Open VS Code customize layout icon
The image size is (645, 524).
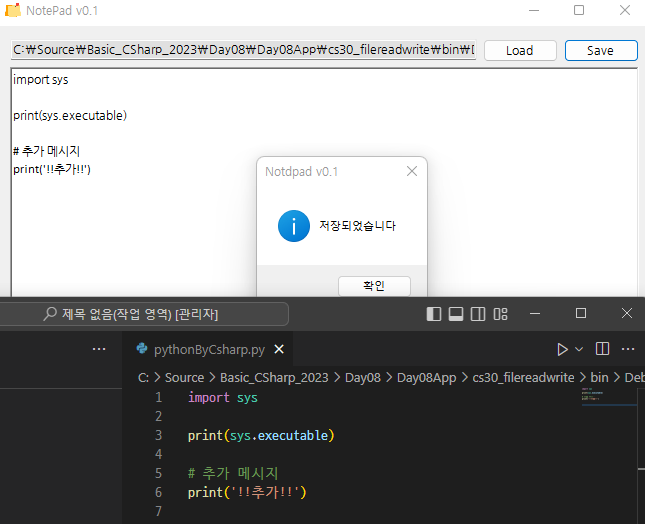(501, 314)
